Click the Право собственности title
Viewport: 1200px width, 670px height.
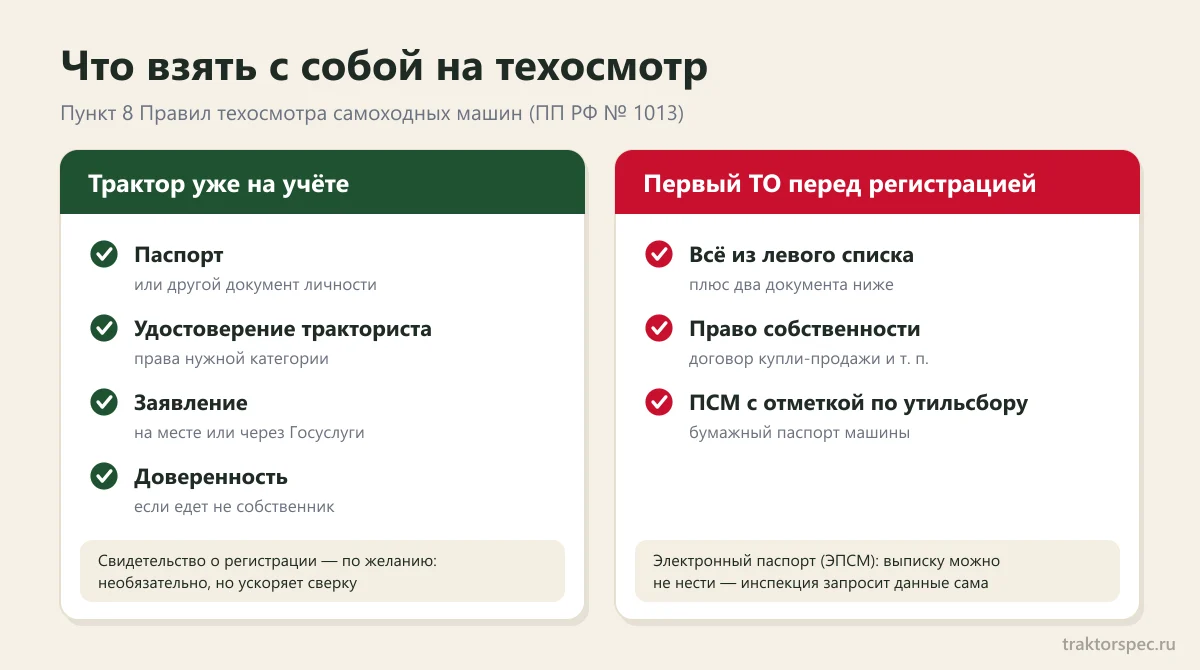click(x=804, y=329)
